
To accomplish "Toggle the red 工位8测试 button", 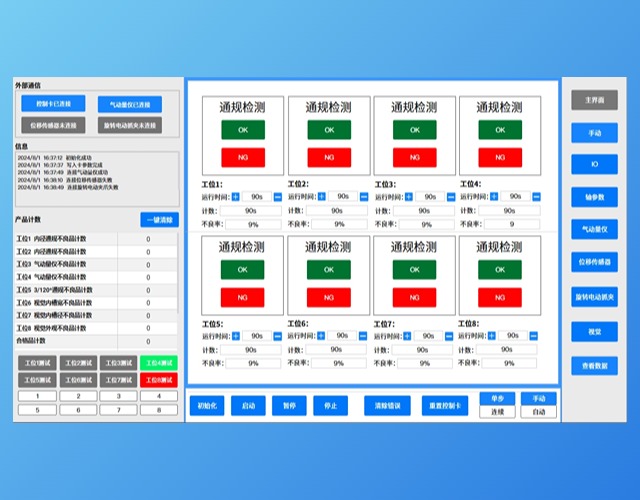I will pos(158,380).
